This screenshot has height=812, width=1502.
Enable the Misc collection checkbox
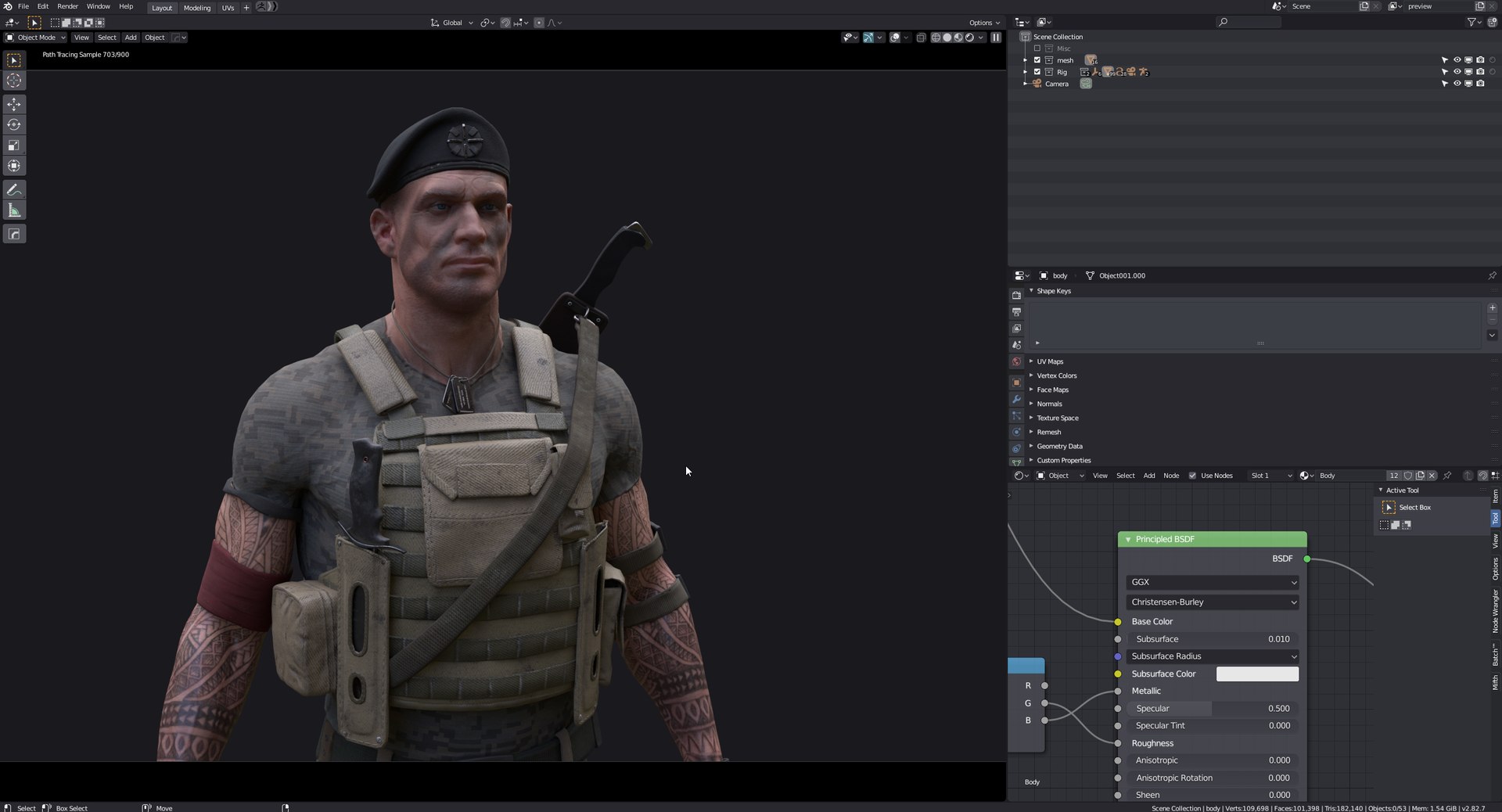coord(1037,49)
